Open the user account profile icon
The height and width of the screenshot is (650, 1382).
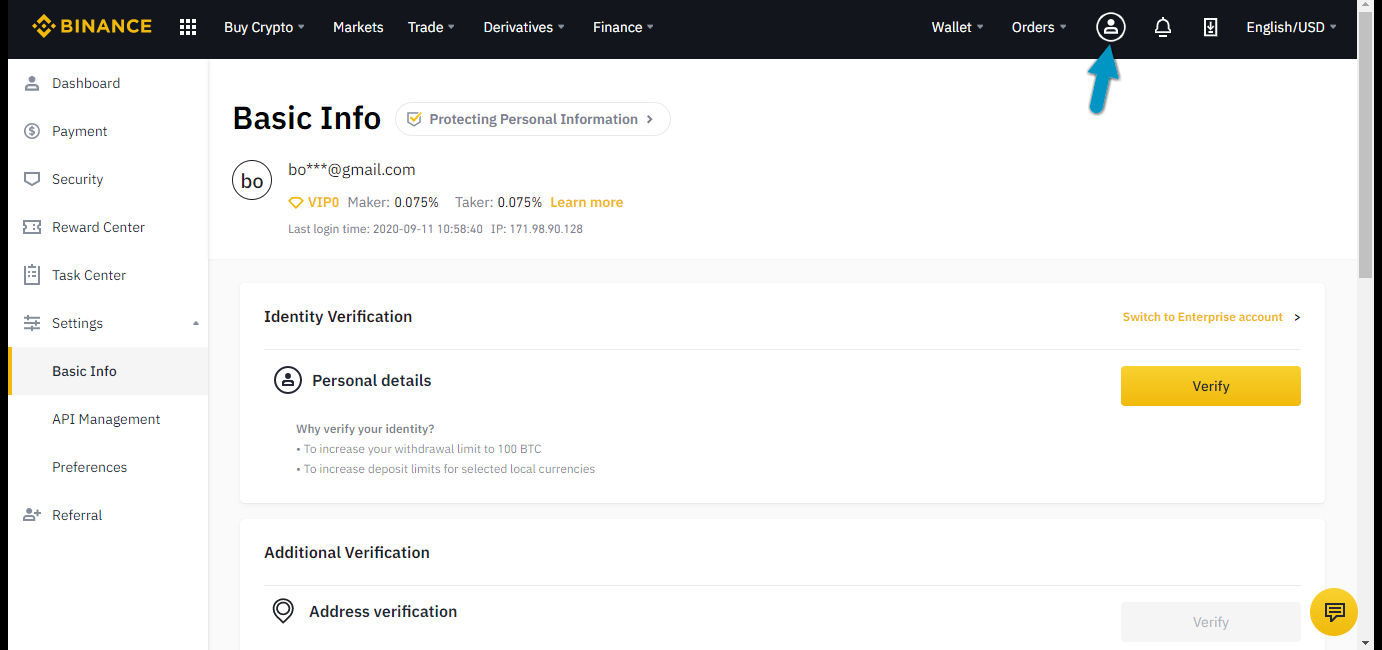[1110, 27]
